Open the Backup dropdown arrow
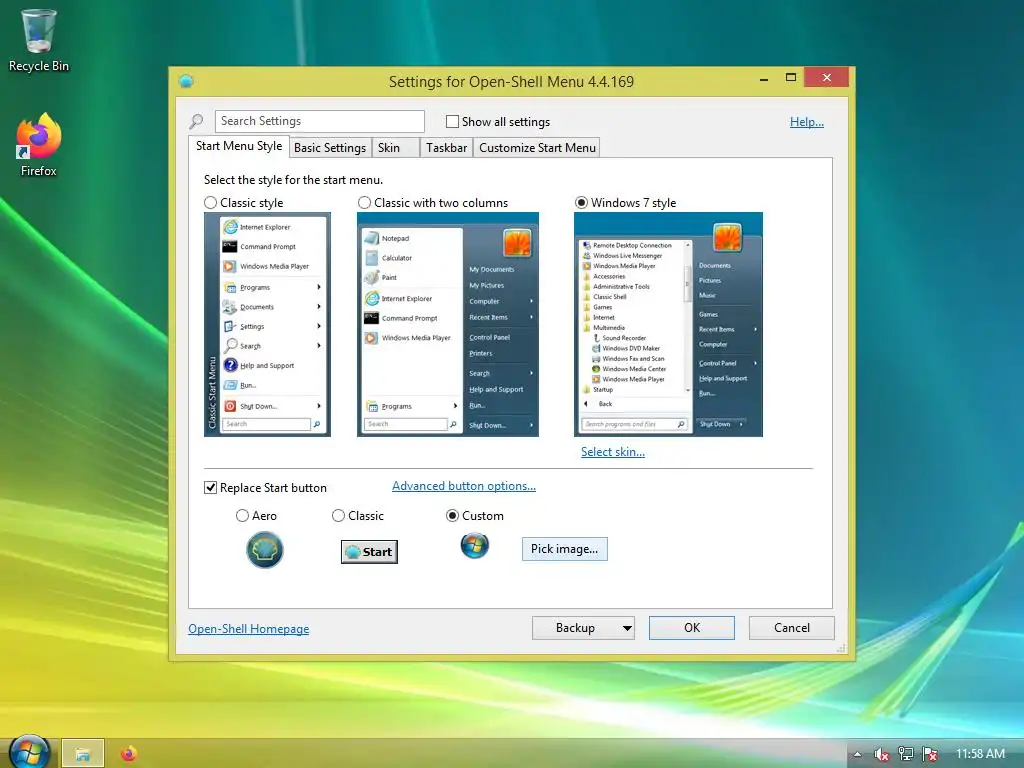Viewport: 1024px width, 768px height. [627, 628]
